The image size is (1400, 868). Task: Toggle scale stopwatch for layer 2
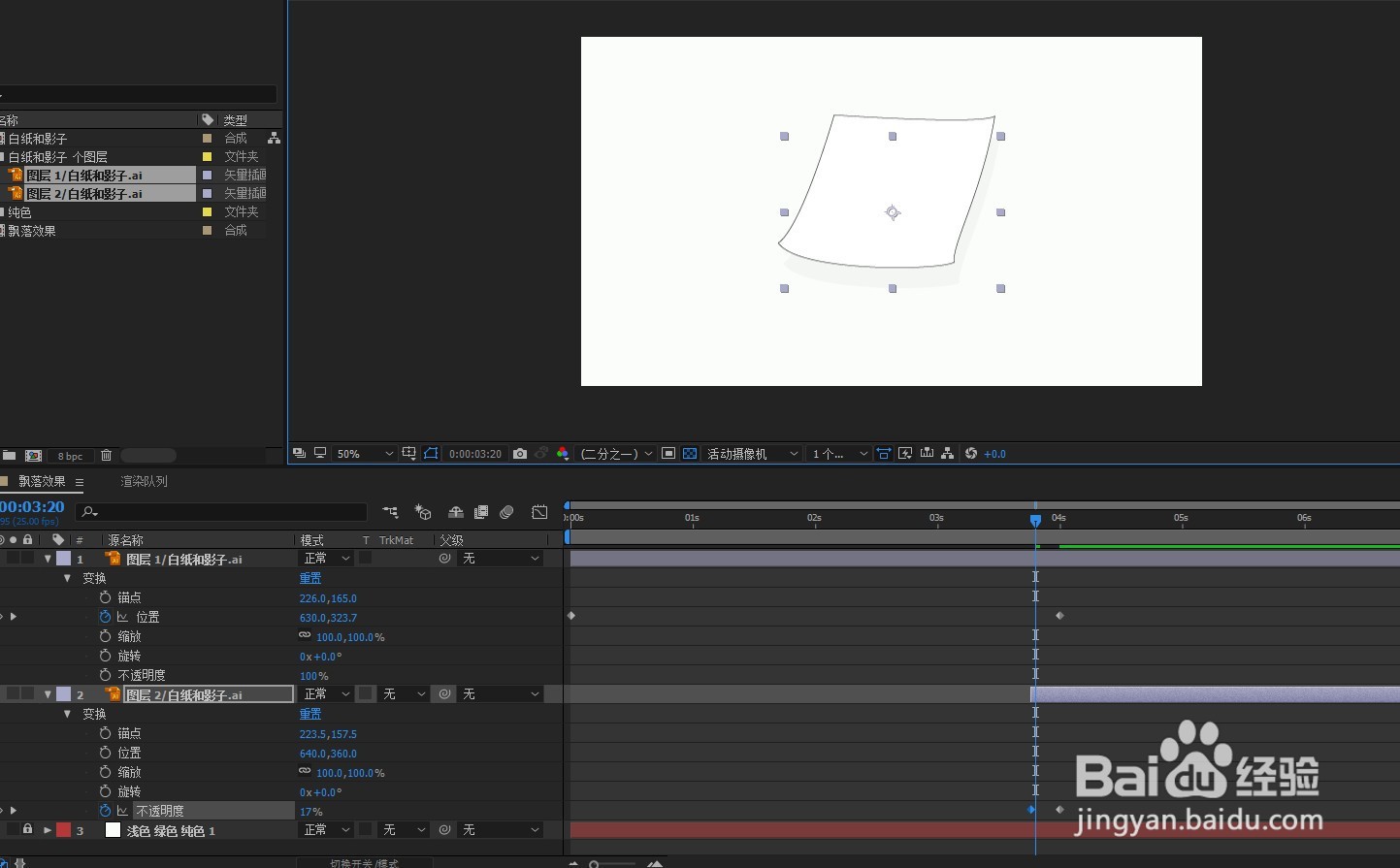tap(105, 772)
